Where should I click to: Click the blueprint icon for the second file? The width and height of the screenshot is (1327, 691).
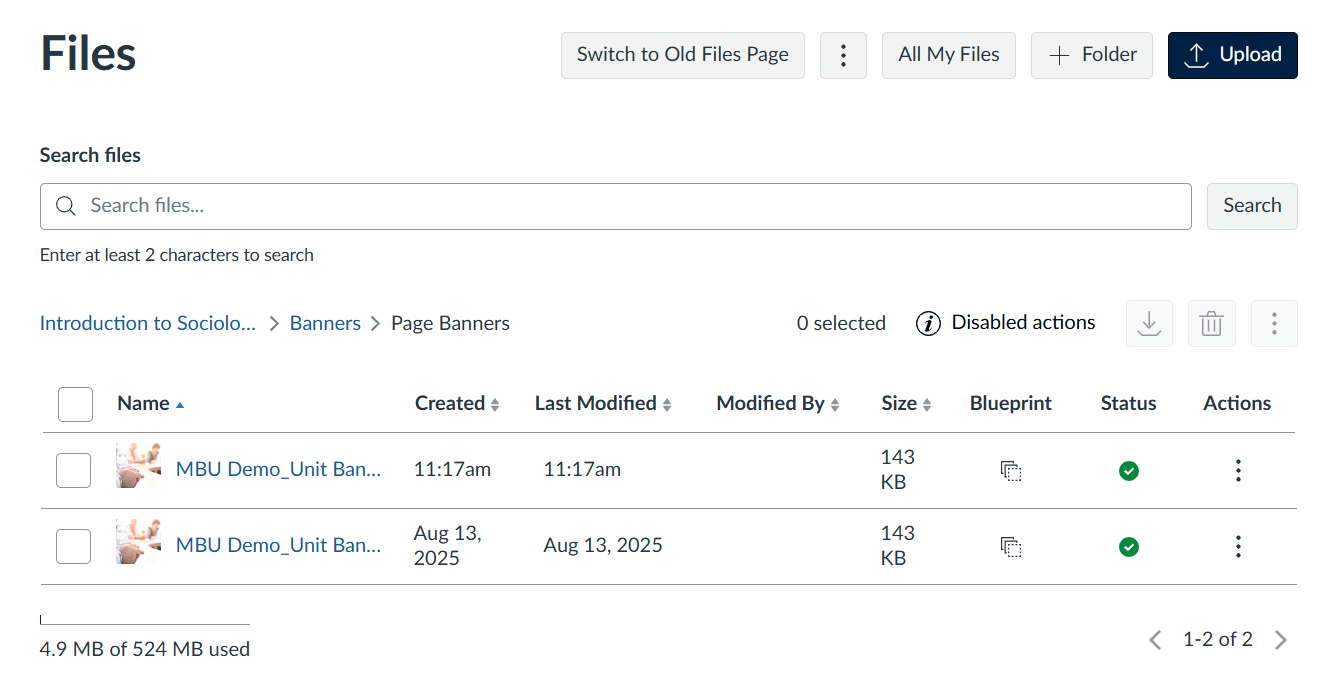[x=1011, y=546]
